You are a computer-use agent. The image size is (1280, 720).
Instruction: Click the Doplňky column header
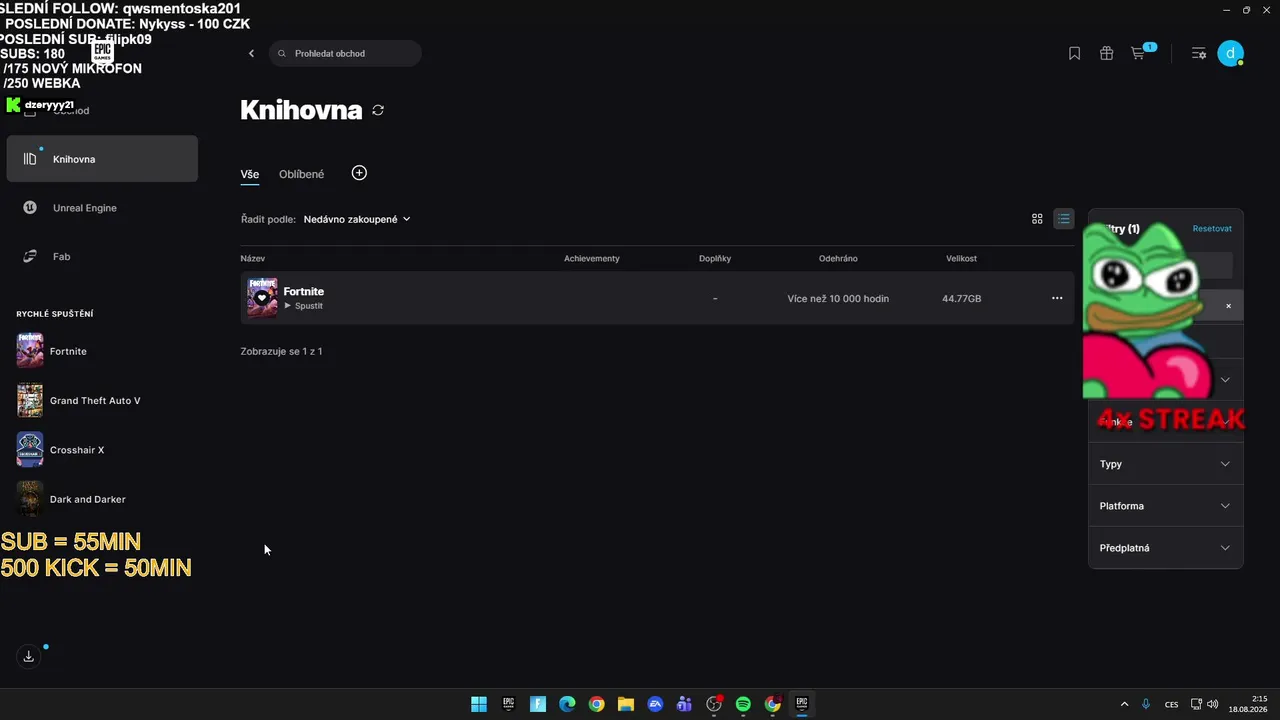715,259
